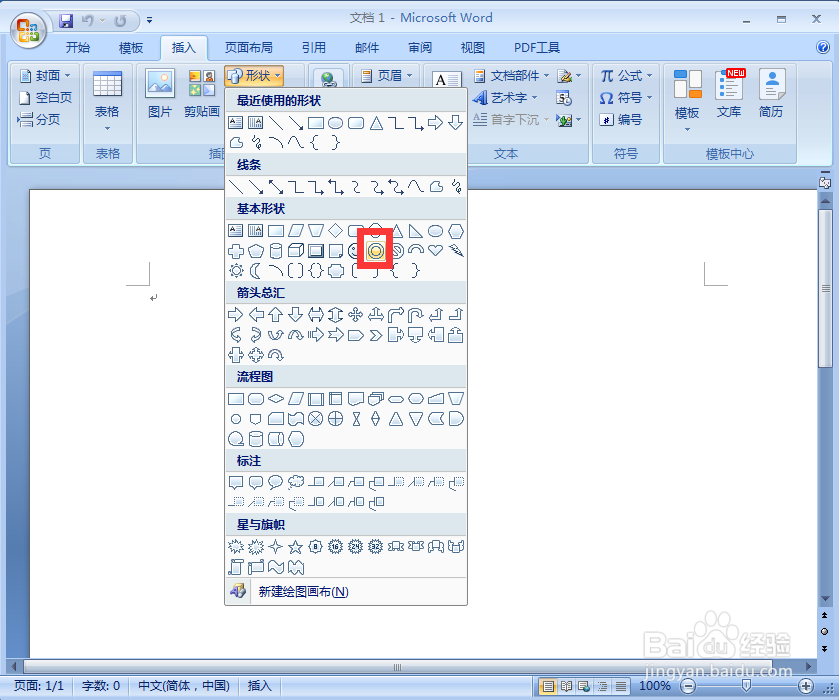
Task: Customize Quick Access Toolbar dropdown arrow
Action: (x=149, y=21)
